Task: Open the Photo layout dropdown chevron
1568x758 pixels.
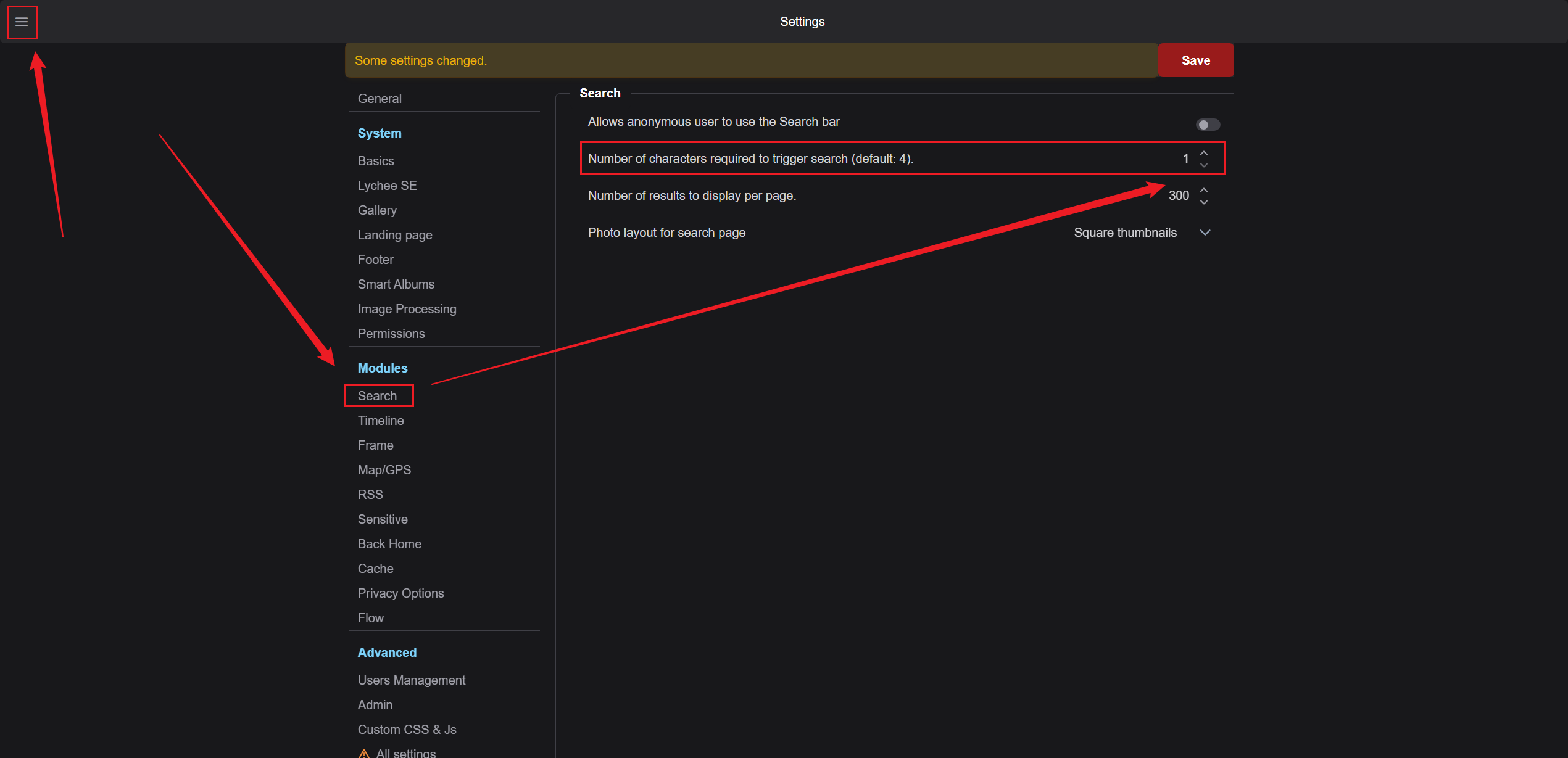Action: click(1205, 233)
